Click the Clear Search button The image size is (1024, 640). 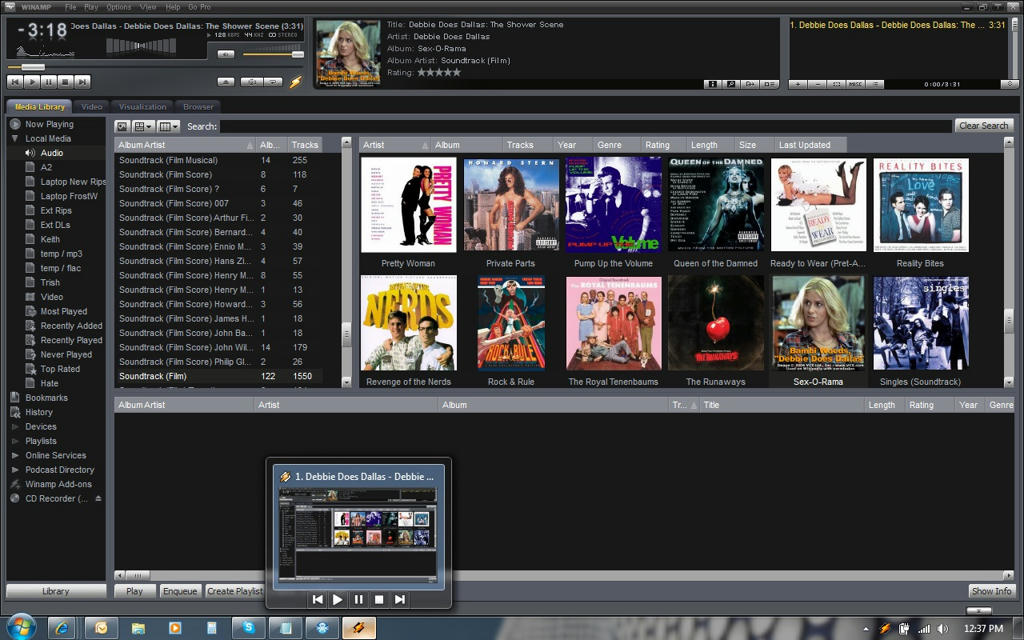click(x=984, y=125)
